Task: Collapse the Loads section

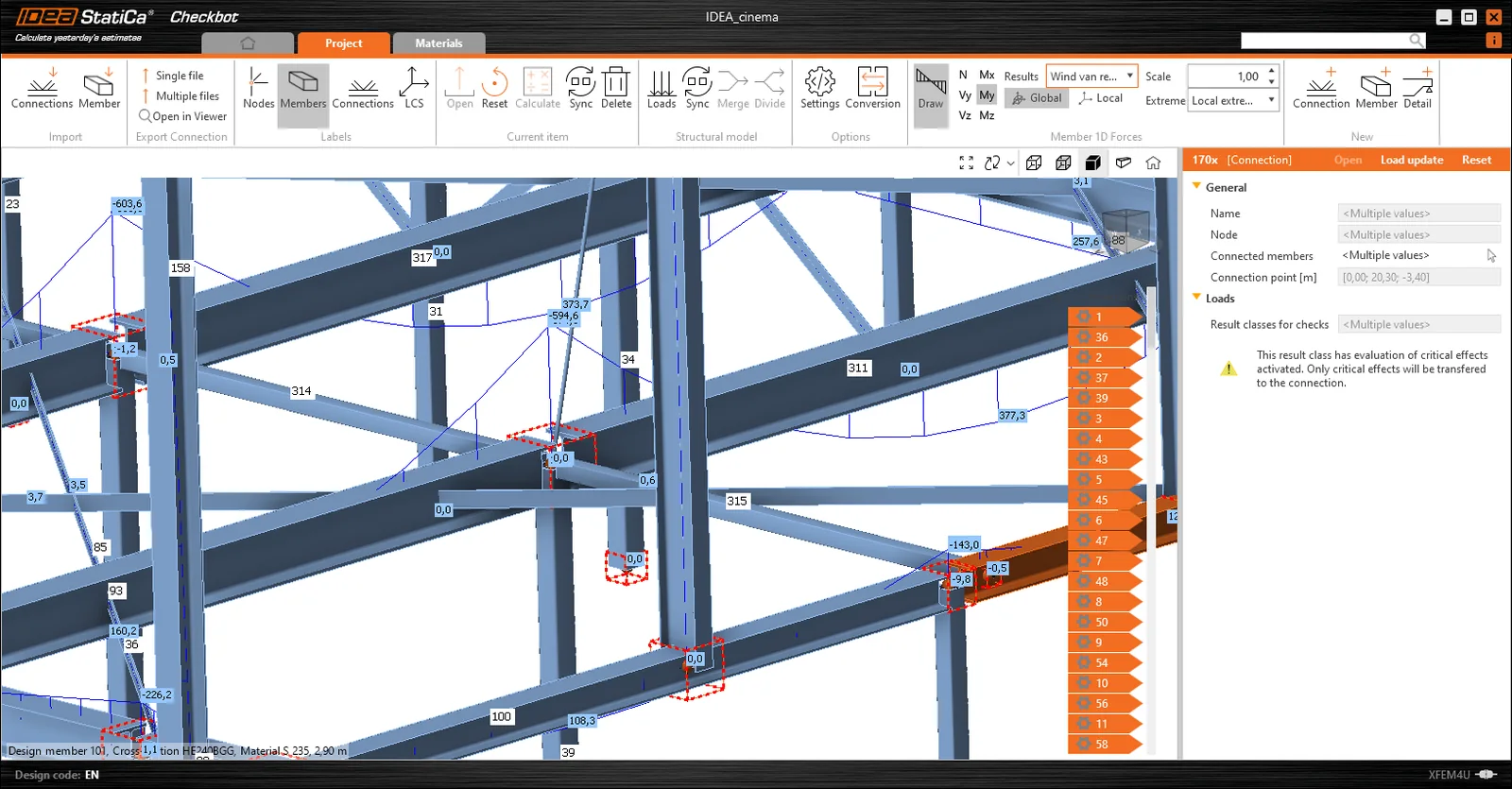Action: coord(1196,297)
